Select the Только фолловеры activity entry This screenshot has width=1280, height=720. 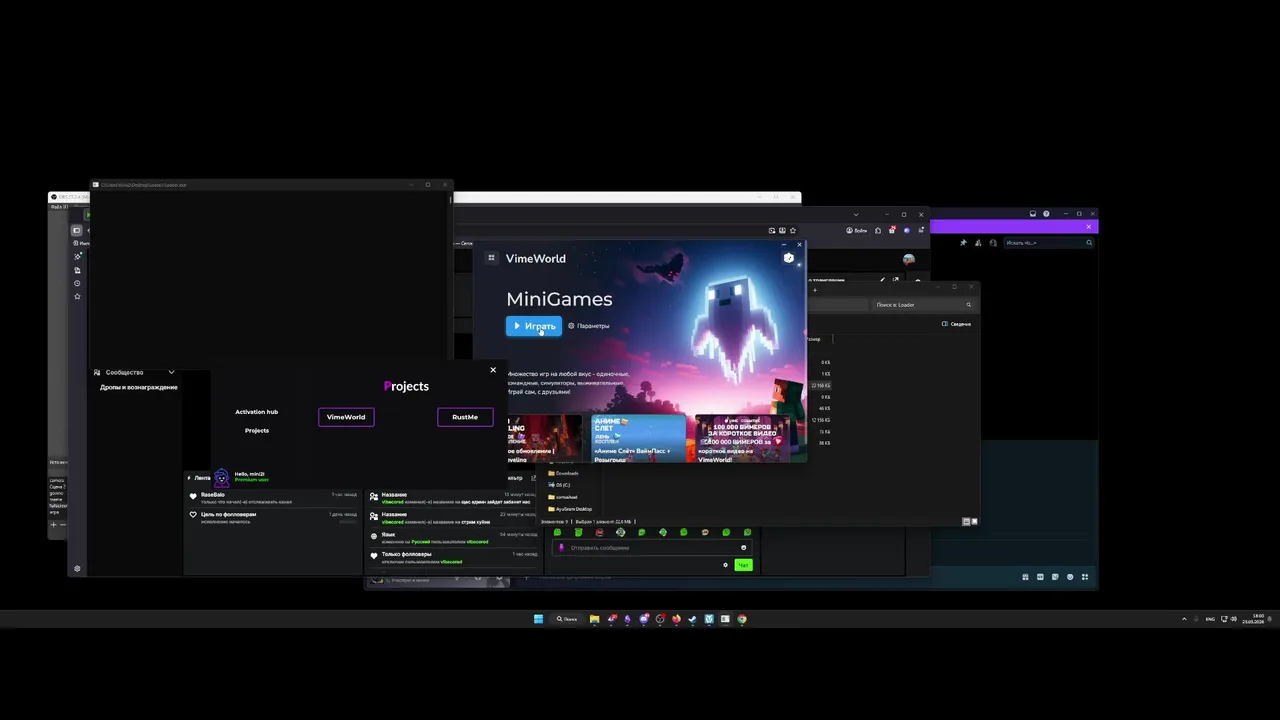click(452, 557)
